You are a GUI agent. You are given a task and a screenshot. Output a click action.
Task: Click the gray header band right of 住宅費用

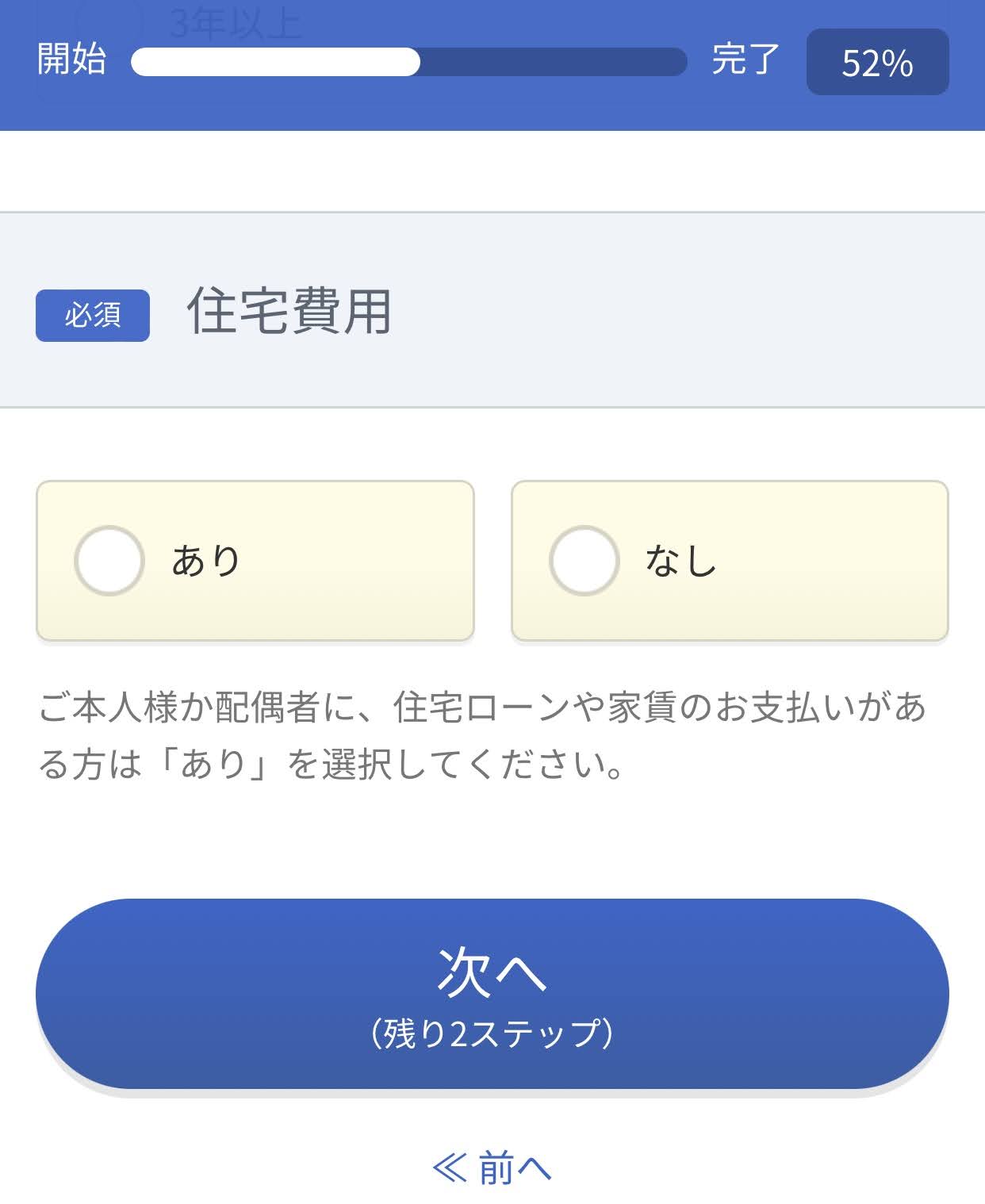coord(682,311)
